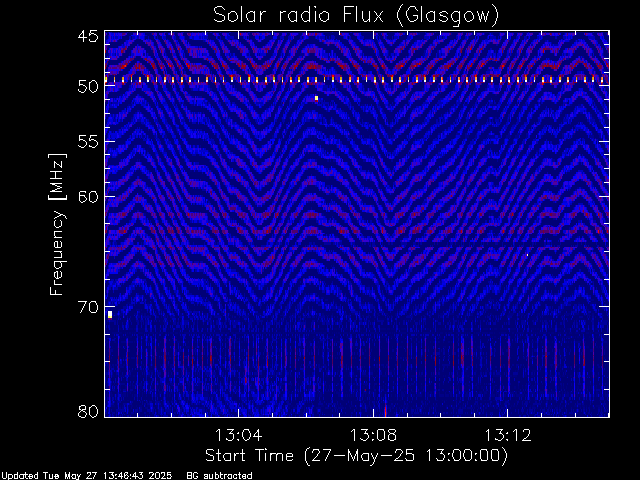This screenshot has width=640, height=480.
Task: Click the 45 MHz axis tick label
Action: pyautogui.click(x=88, y=36)
